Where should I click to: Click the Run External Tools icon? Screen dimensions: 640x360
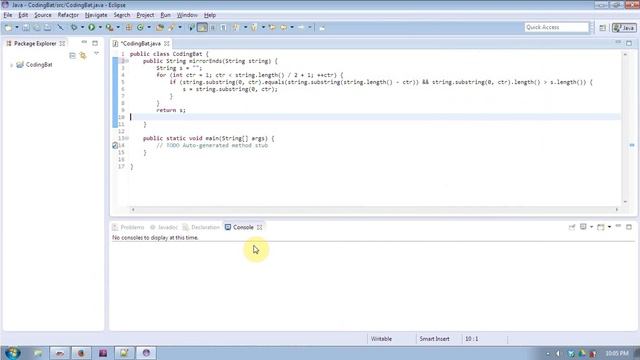click(x=109, y=27)
